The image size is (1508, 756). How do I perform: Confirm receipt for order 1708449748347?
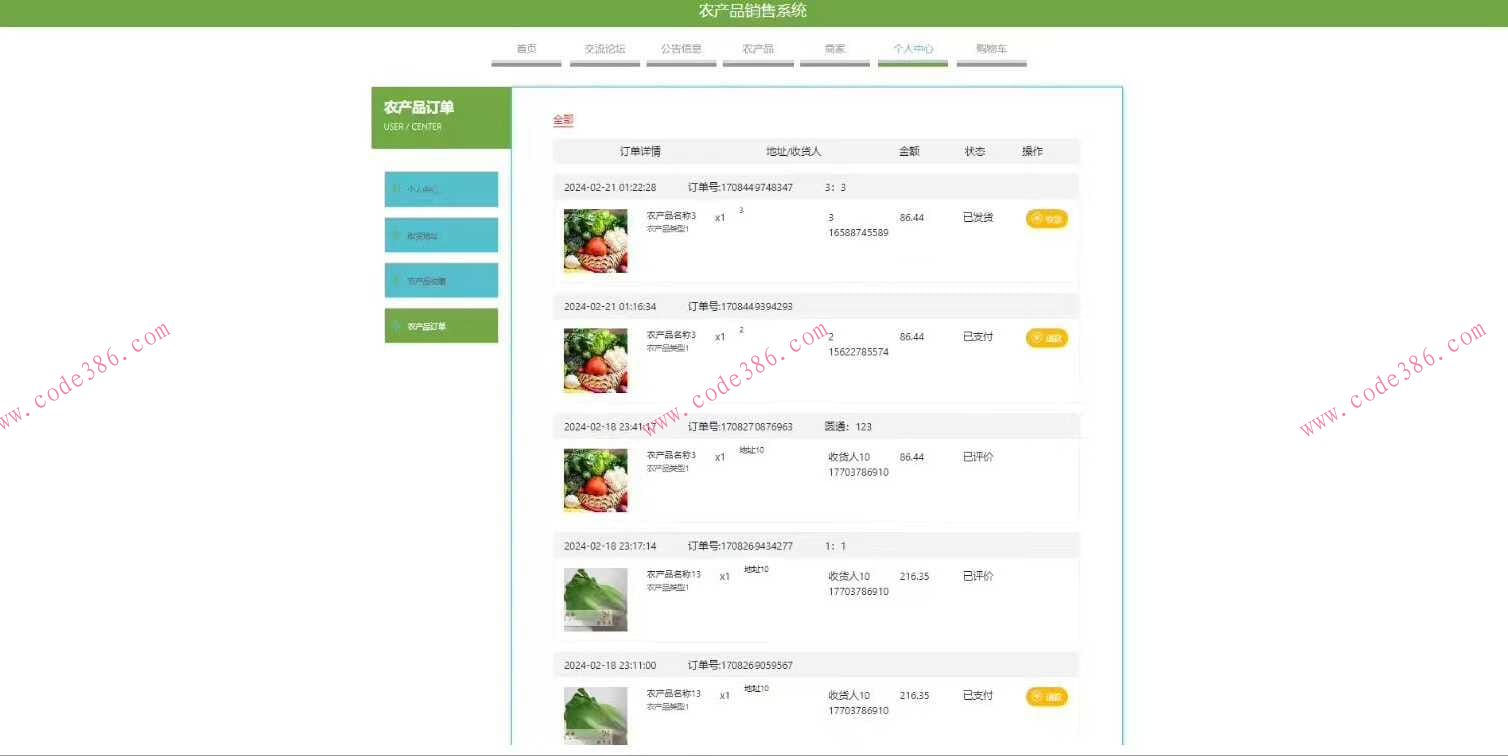tap(1046, 218)
